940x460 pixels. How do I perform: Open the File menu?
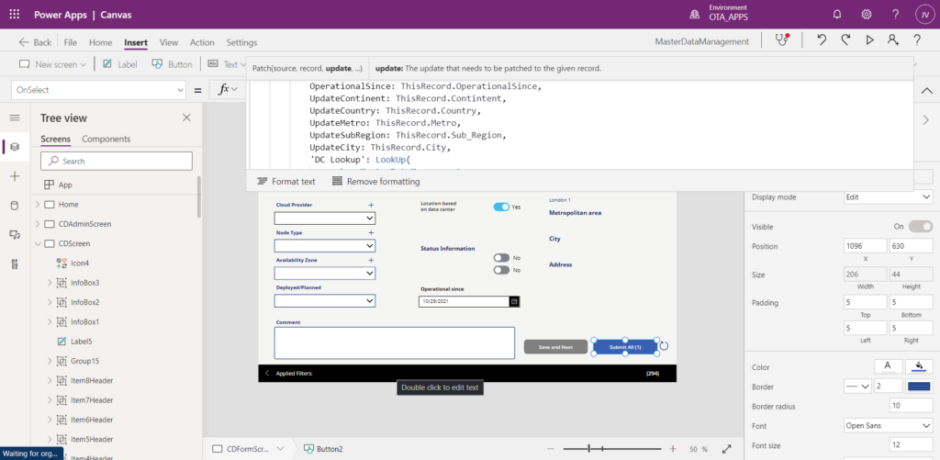(x=70, y=43)
